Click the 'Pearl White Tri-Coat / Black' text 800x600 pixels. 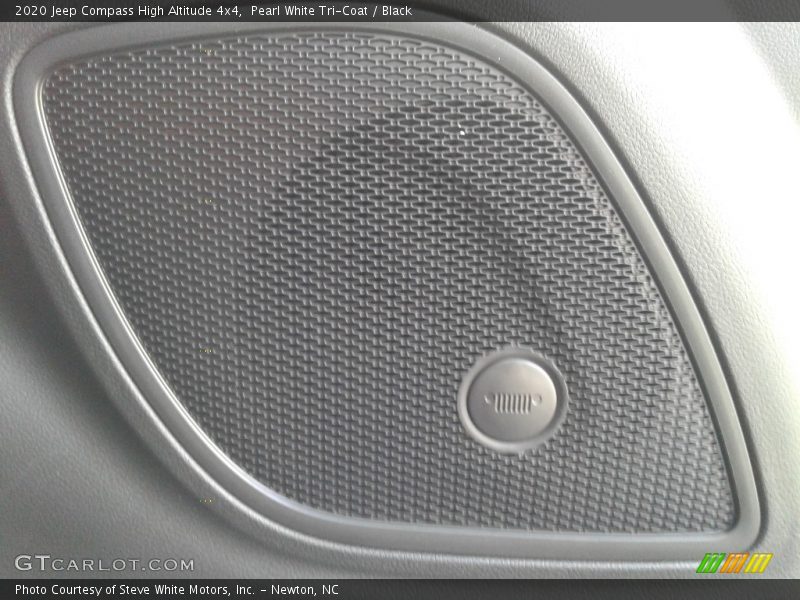pos(331,11)
